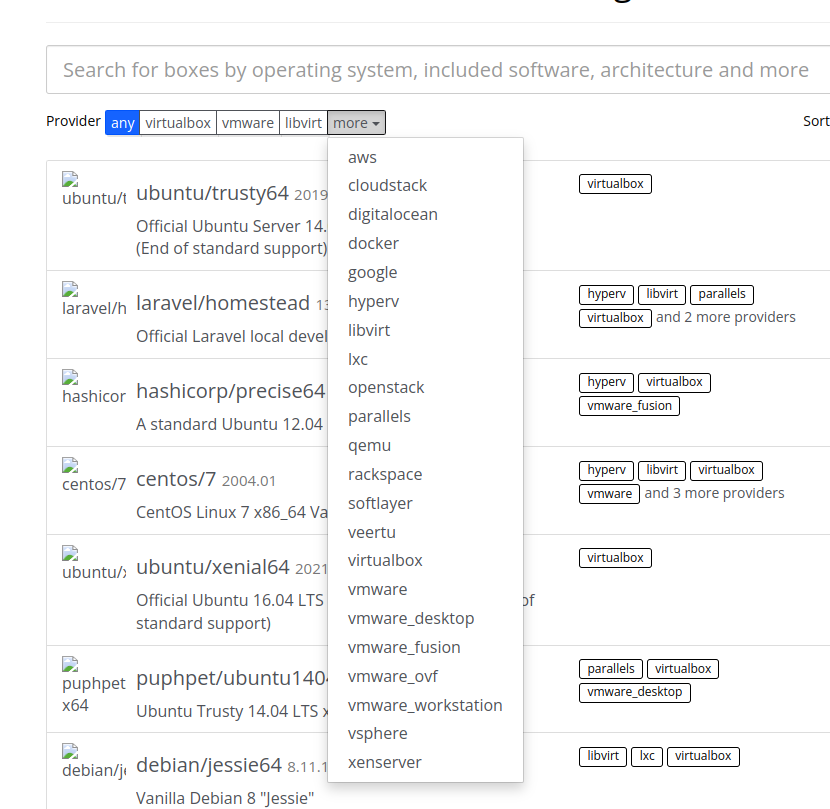This screenshot has width=830, height=809.
Task: Click libvirt badge on laravel/homestead row
Action: point(662,294)
